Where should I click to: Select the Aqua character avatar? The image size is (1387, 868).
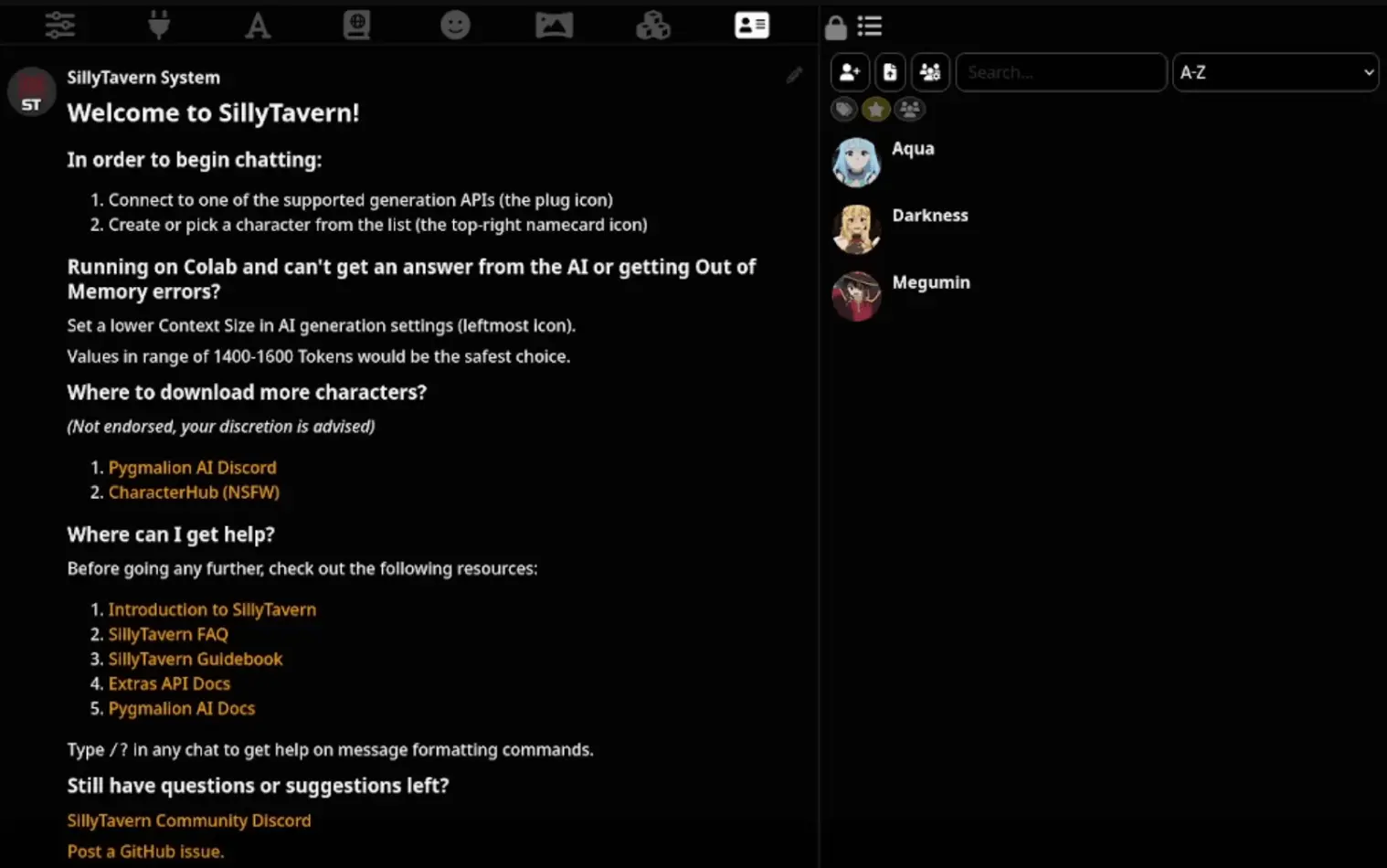pos(856,162)
